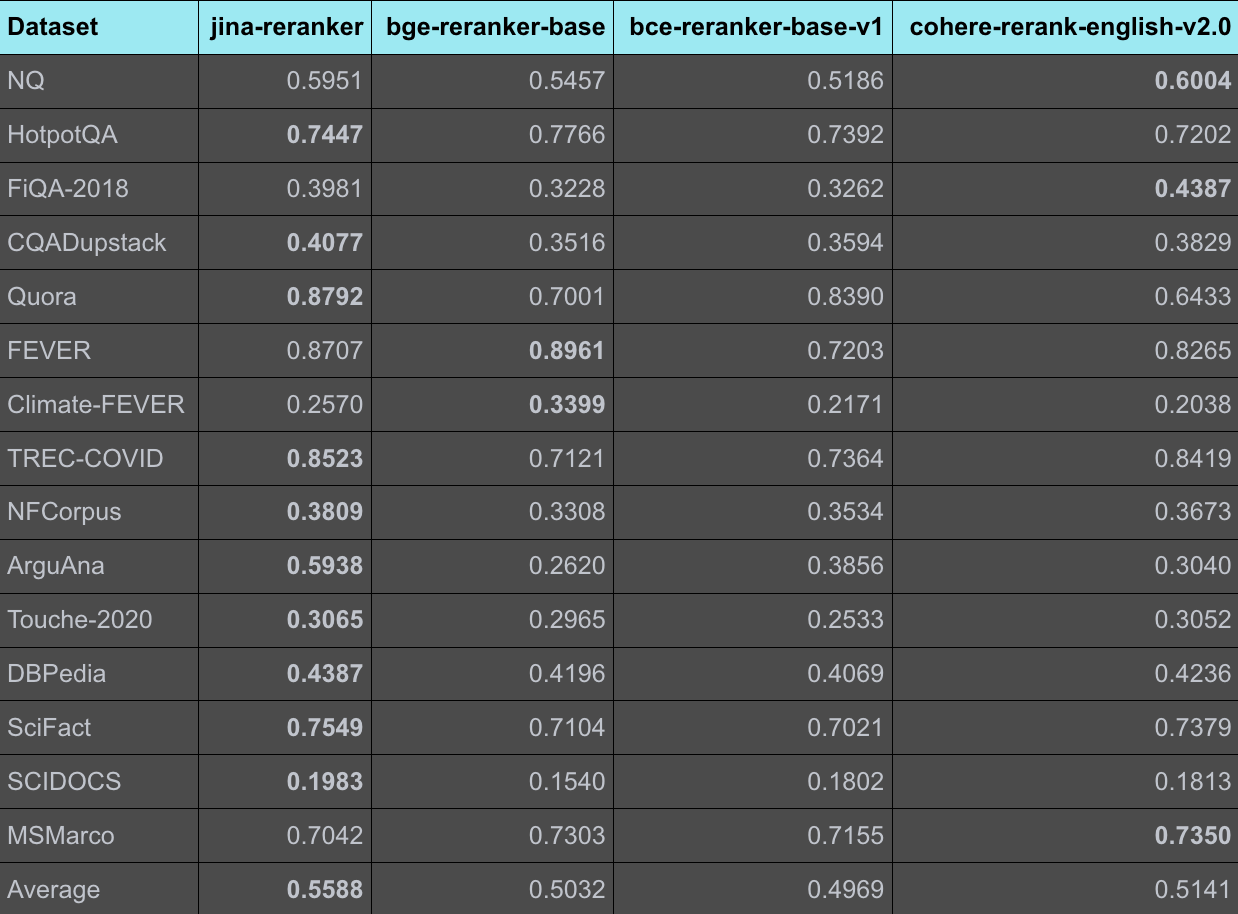The width and height of the screenshot is (1238, 914).
Task: Click the TREC-COVID row label
Action: pos(85,459)
